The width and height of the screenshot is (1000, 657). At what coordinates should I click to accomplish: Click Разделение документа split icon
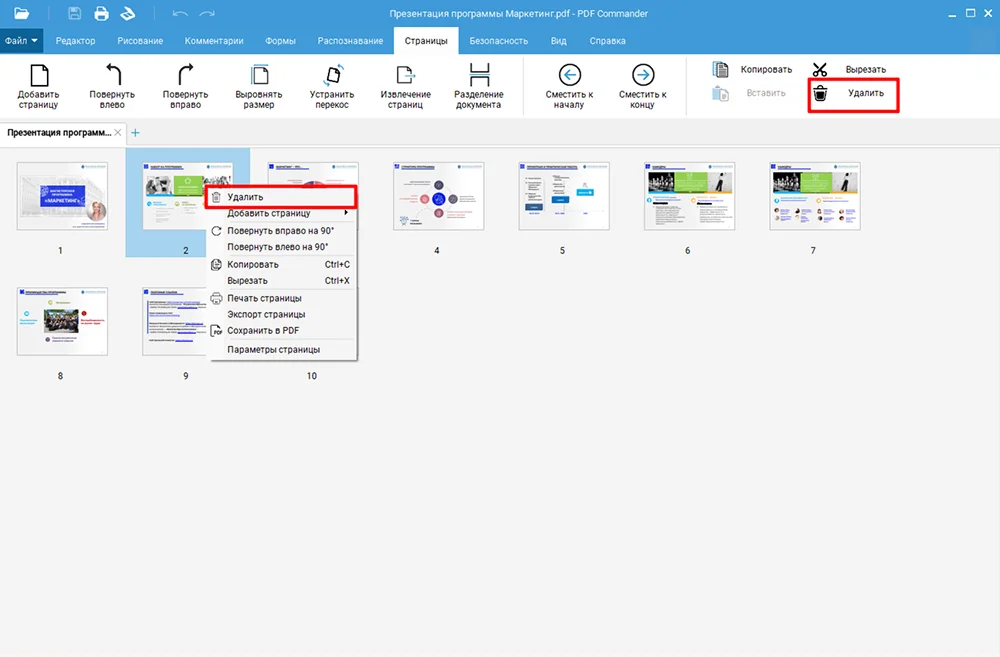click(479, 77)
